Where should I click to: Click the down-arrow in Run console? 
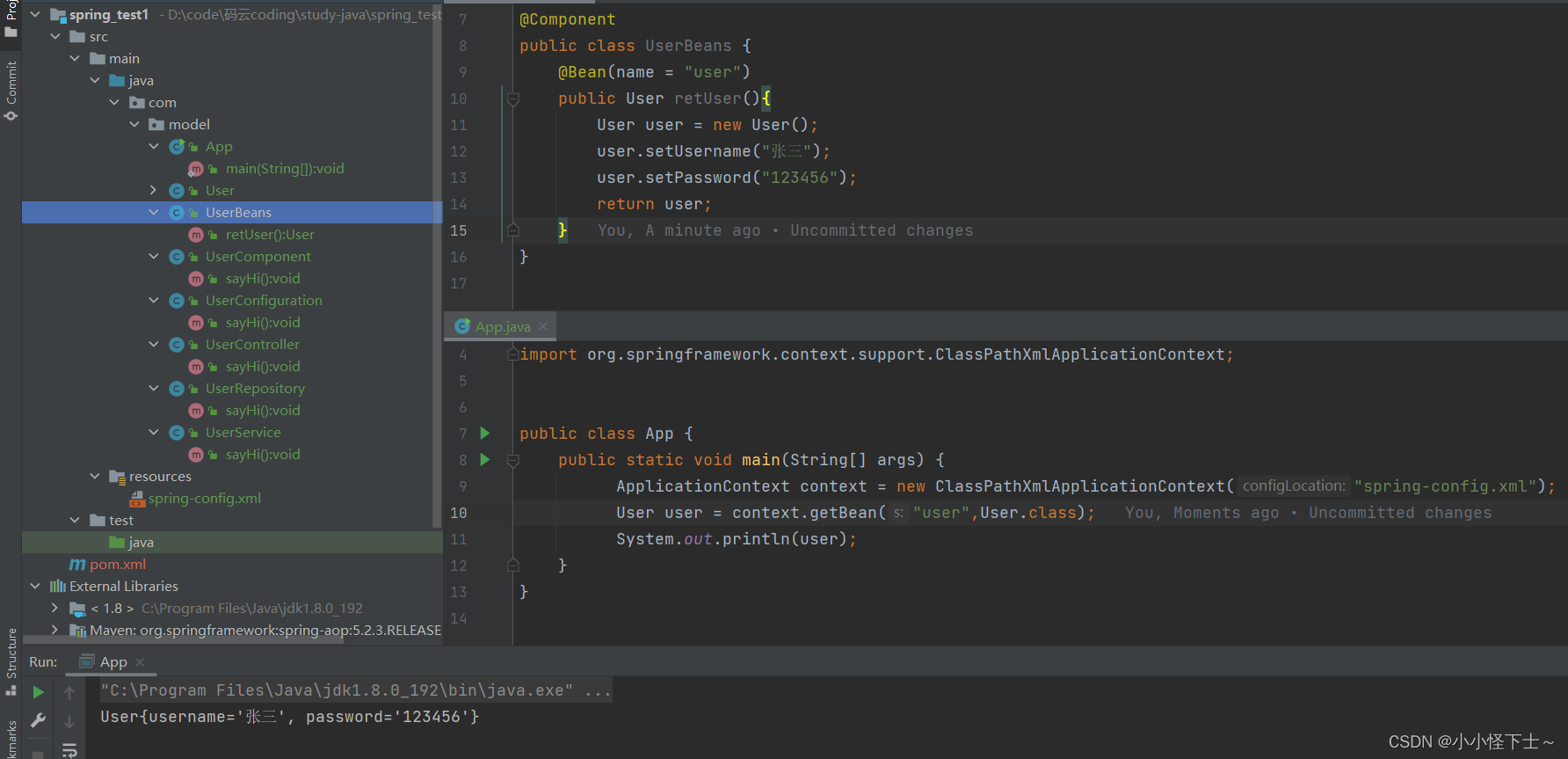pos(69,721)
